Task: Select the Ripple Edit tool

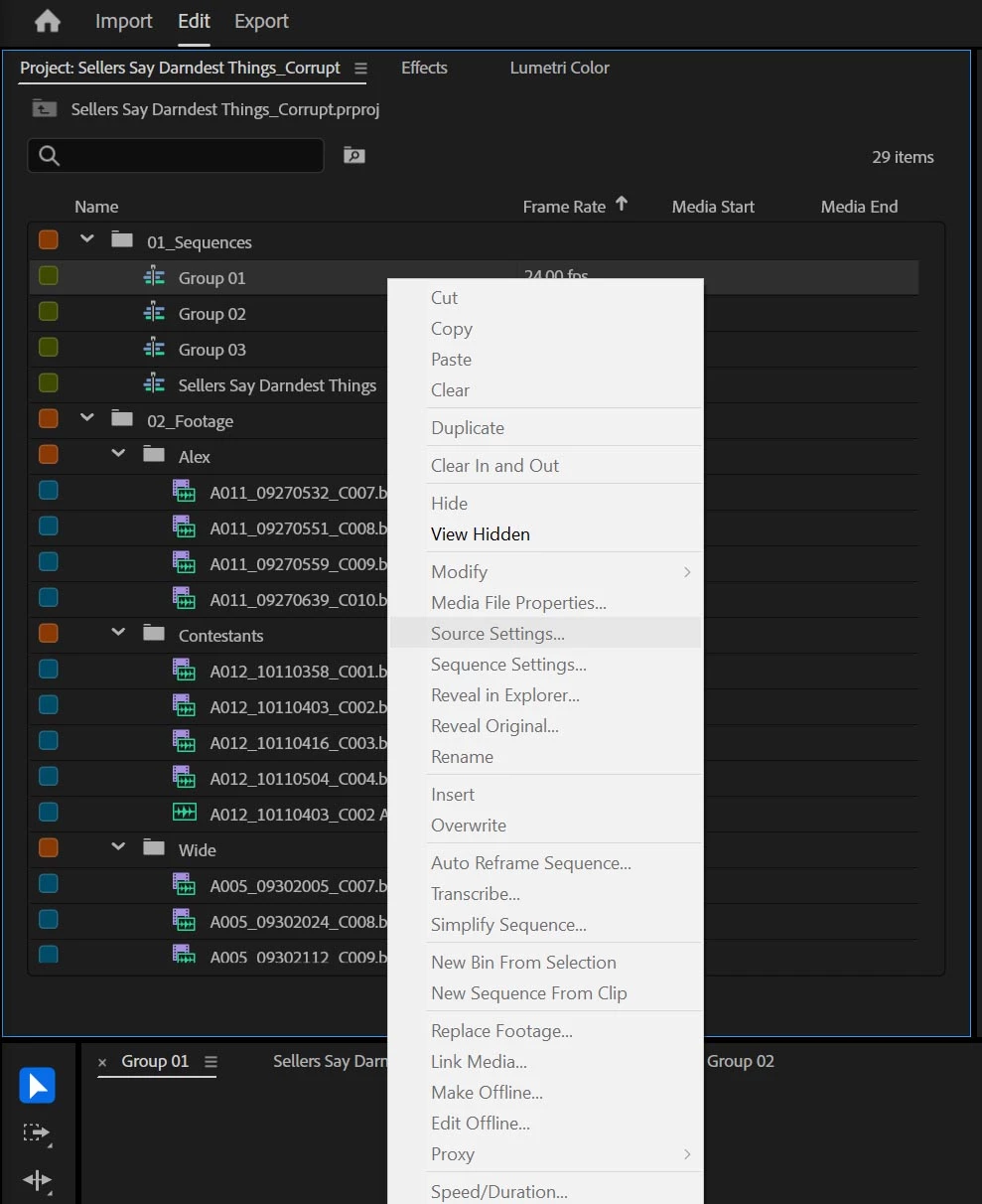Action: 37,1180
